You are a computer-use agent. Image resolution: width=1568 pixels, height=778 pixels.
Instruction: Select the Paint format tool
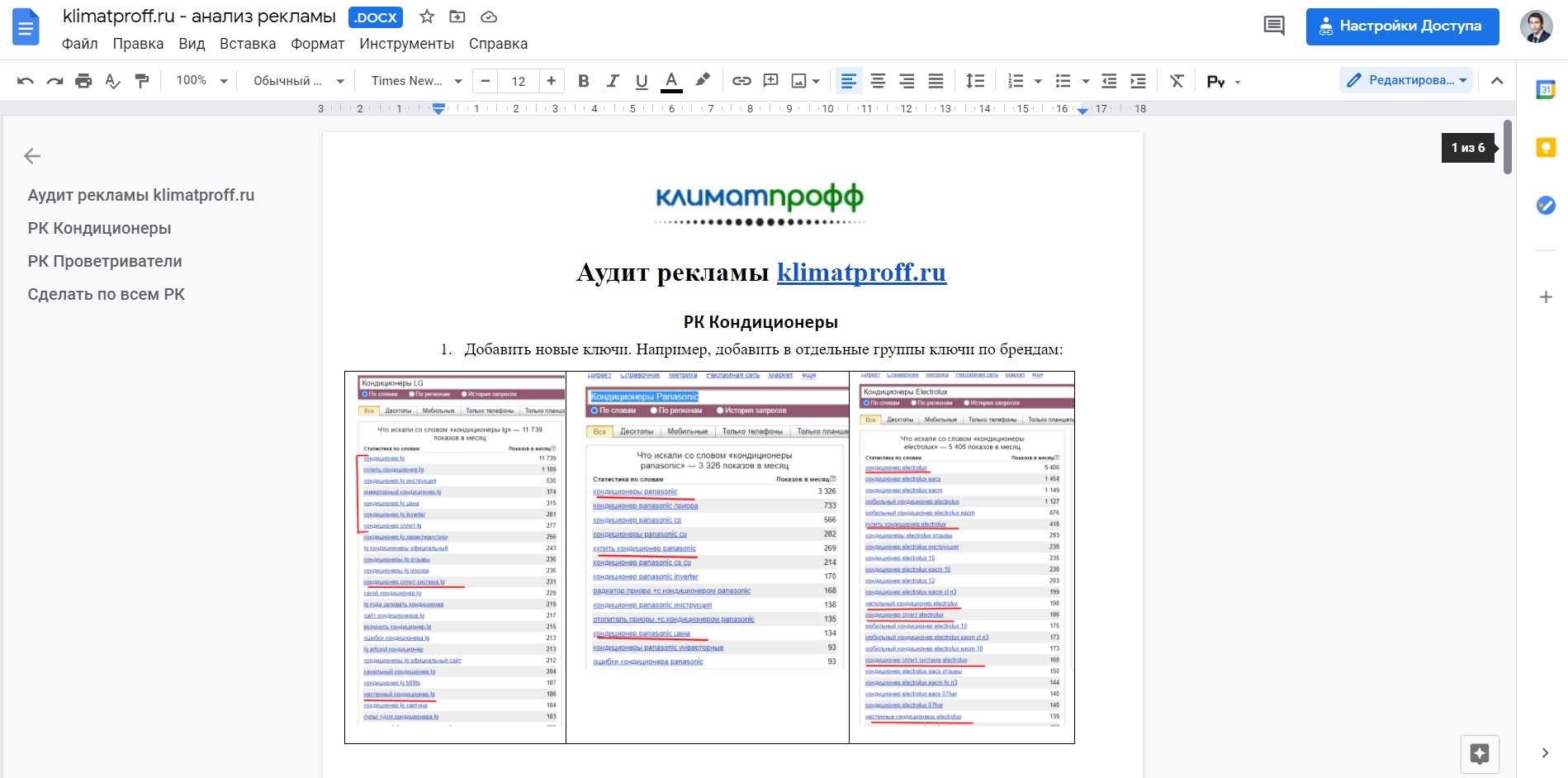(x=142, y=80)
